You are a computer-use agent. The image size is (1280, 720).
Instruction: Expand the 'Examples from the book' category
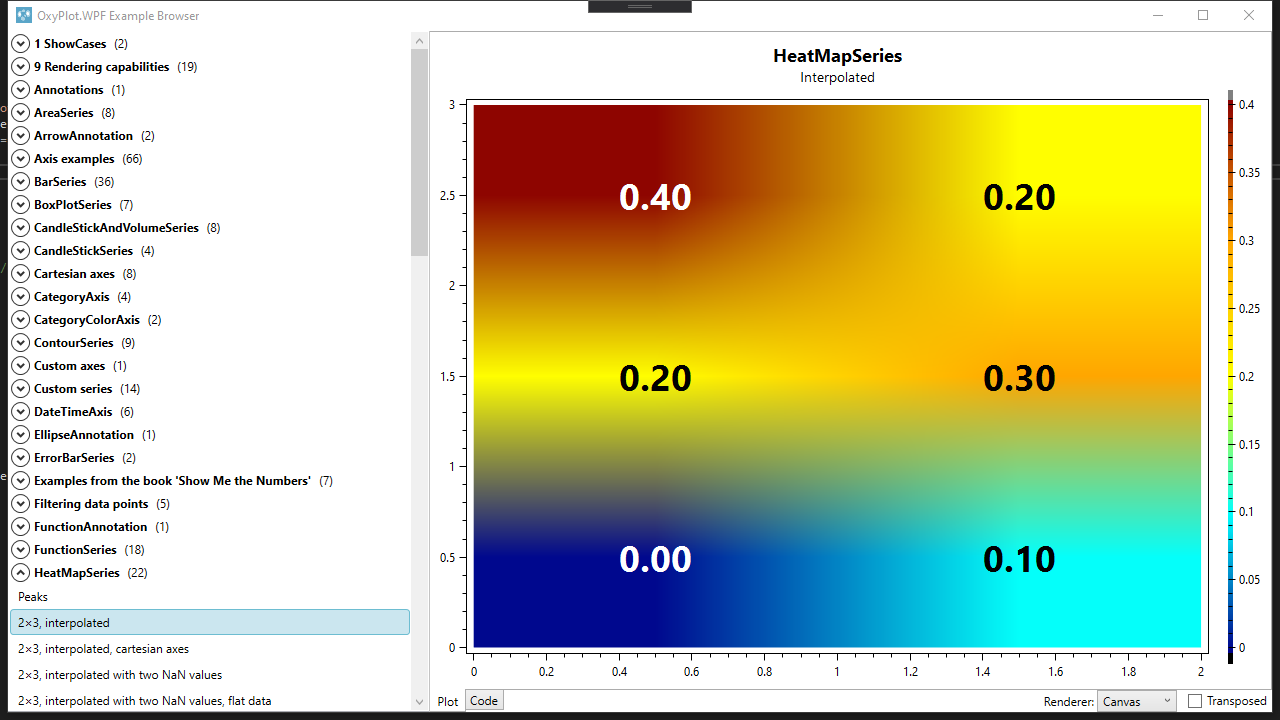click(x=20, y=480)
